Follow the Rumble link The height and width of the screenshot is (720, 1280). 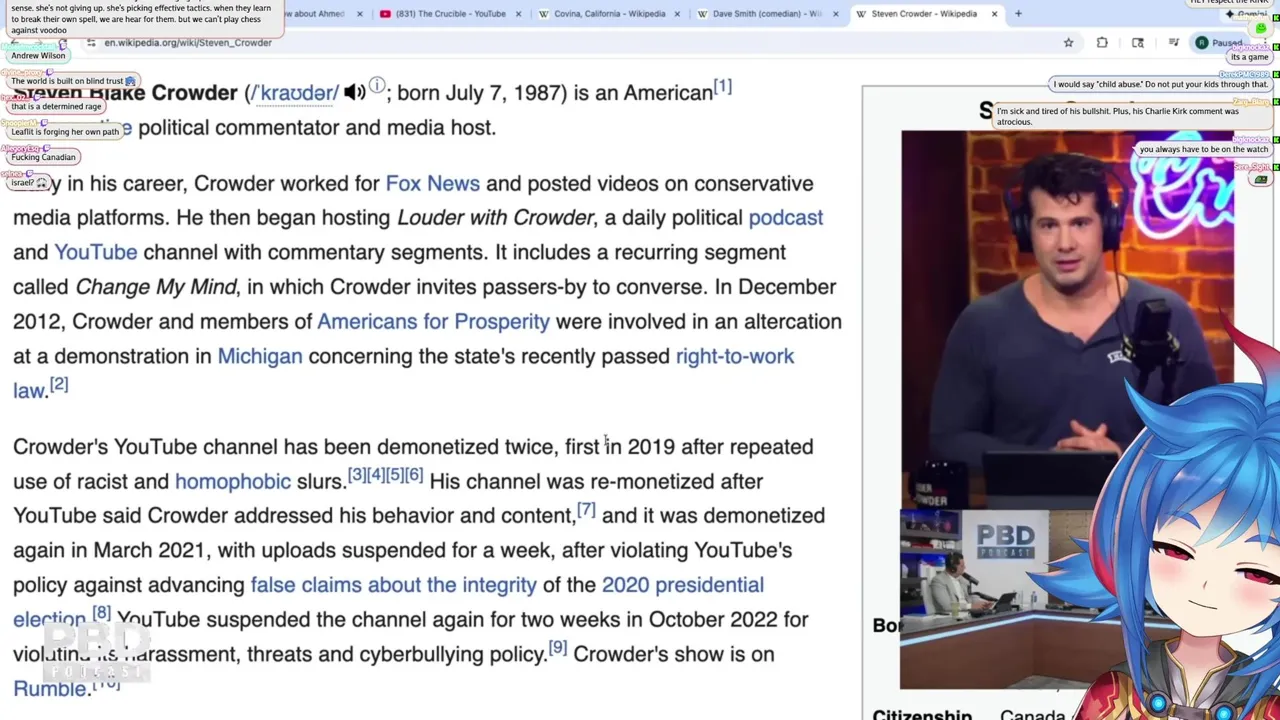50,689
